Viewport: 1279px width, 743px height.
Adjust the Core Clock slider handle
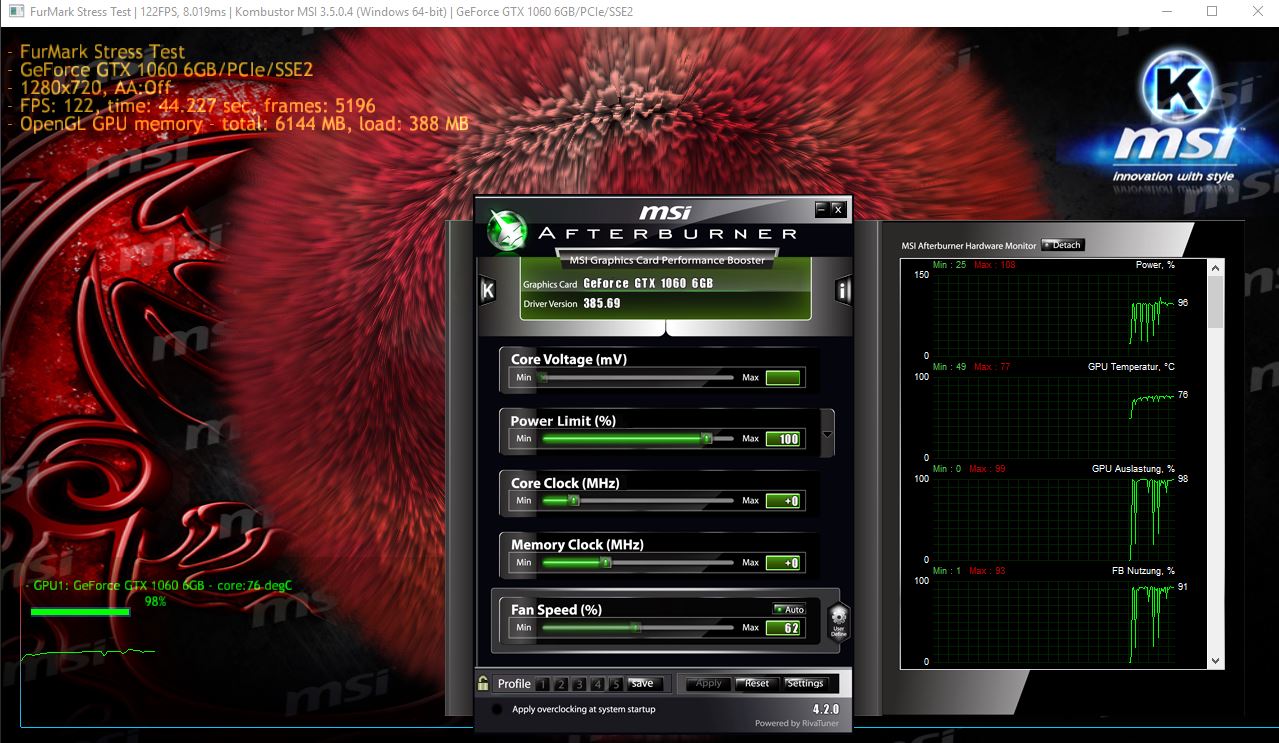pos(573,501)
